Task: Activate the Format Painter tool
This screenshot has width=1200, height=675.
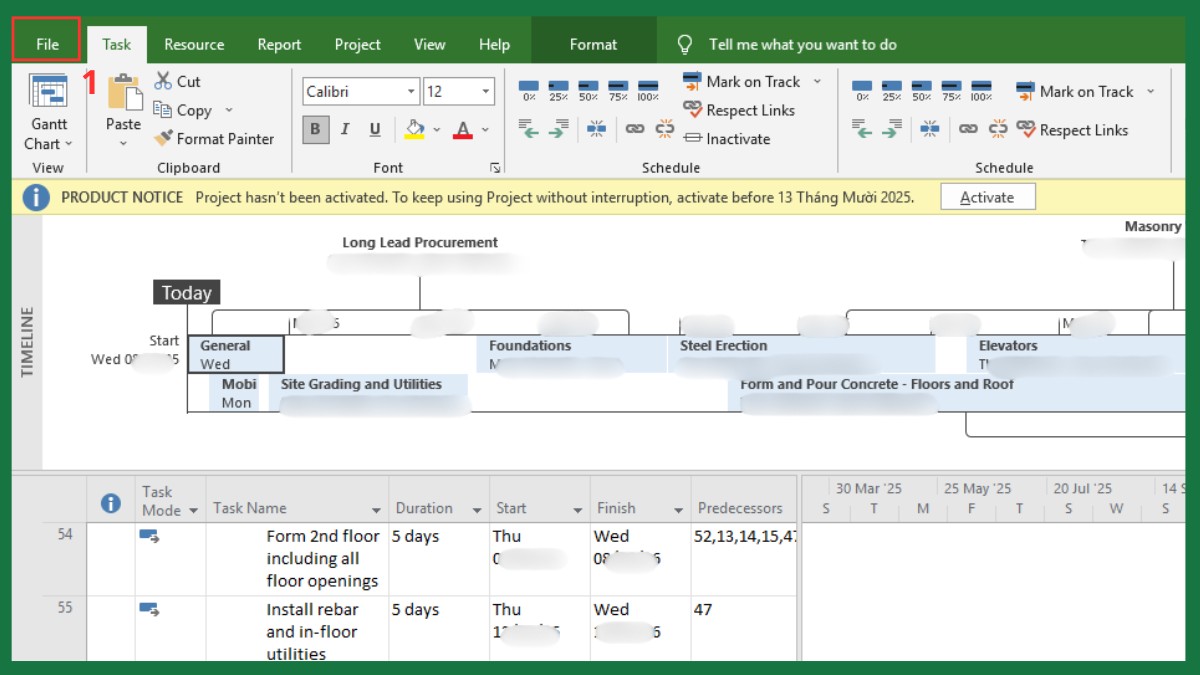Action: click(x=214, y=139)
